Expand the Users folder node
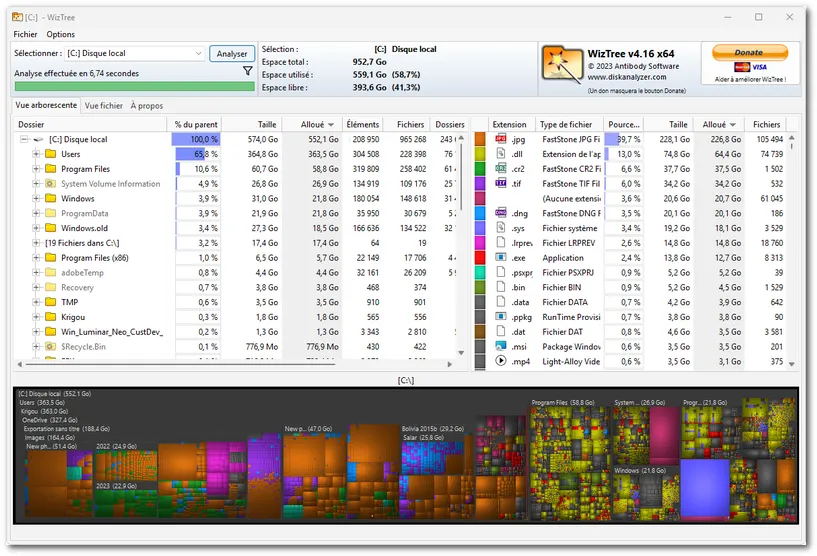 pos(36,154)
